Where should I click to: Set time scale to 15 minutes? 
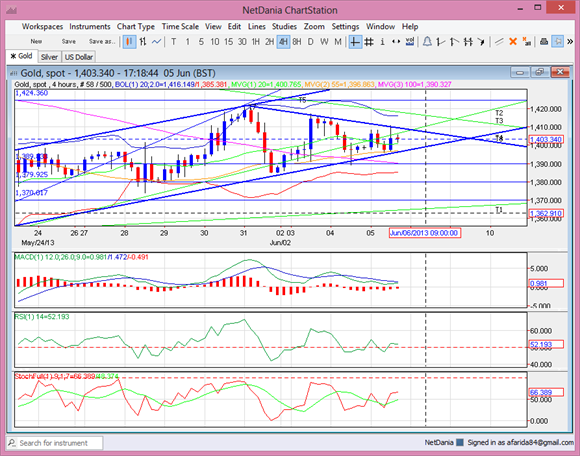[228, 42]
